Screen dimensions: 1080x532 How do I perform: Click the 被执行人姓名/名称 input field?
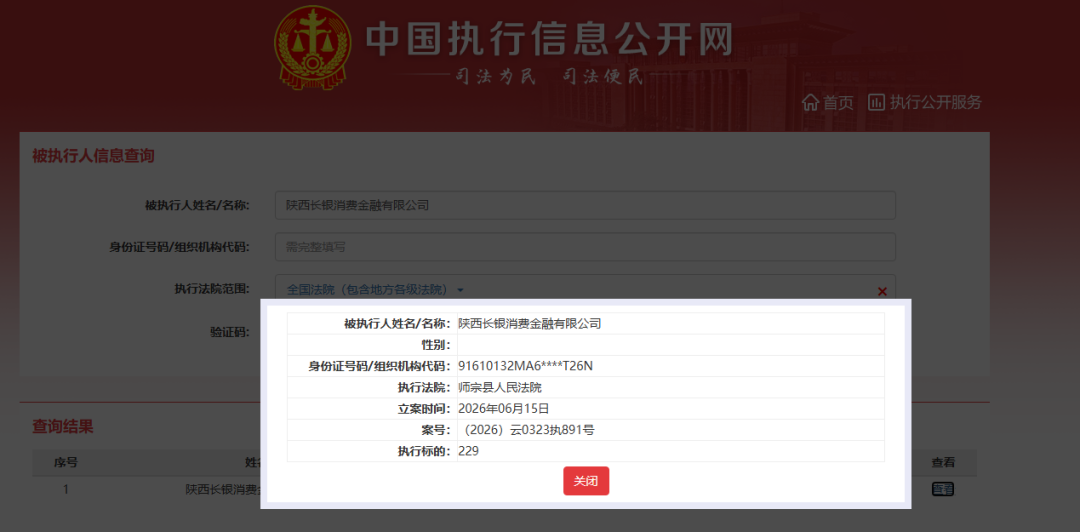585,205
